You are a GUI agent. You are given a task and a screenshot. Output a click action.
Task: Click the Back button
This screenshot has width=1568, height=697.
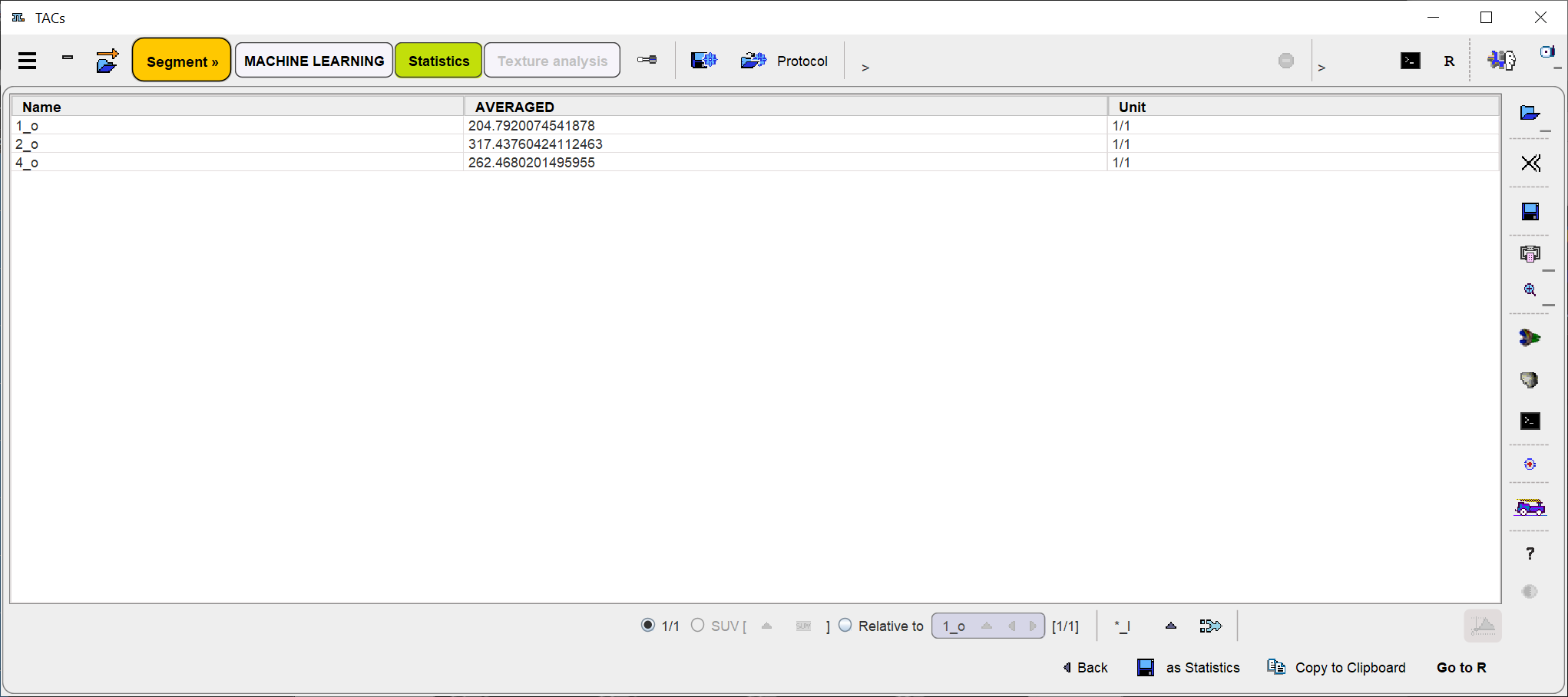(1085, 668)
